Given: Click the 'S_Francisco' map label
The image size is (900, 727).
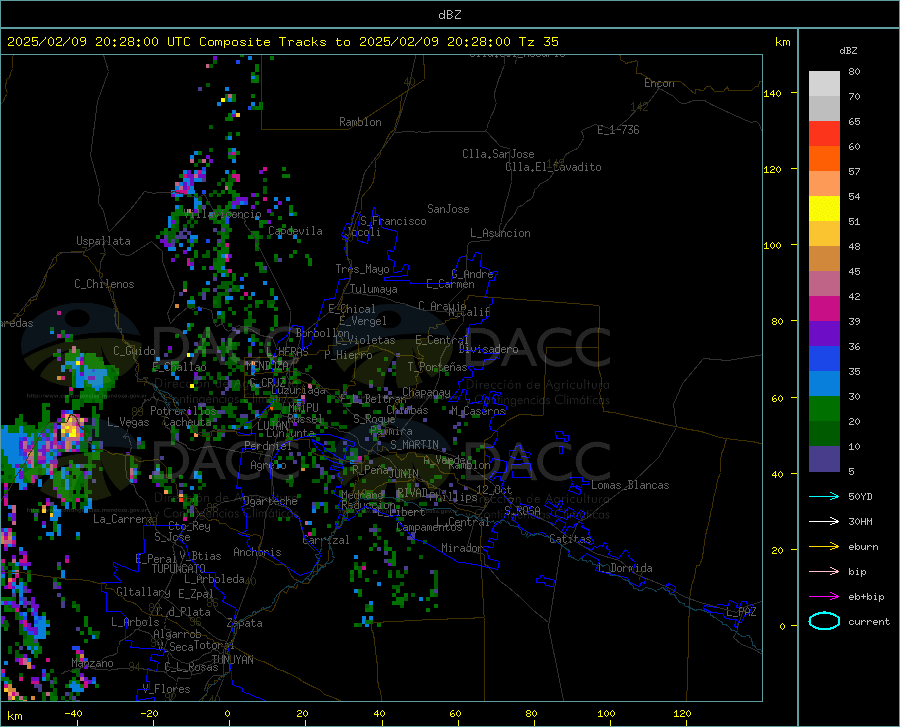Looking at the screenshot, I should [x=393, y=221].
